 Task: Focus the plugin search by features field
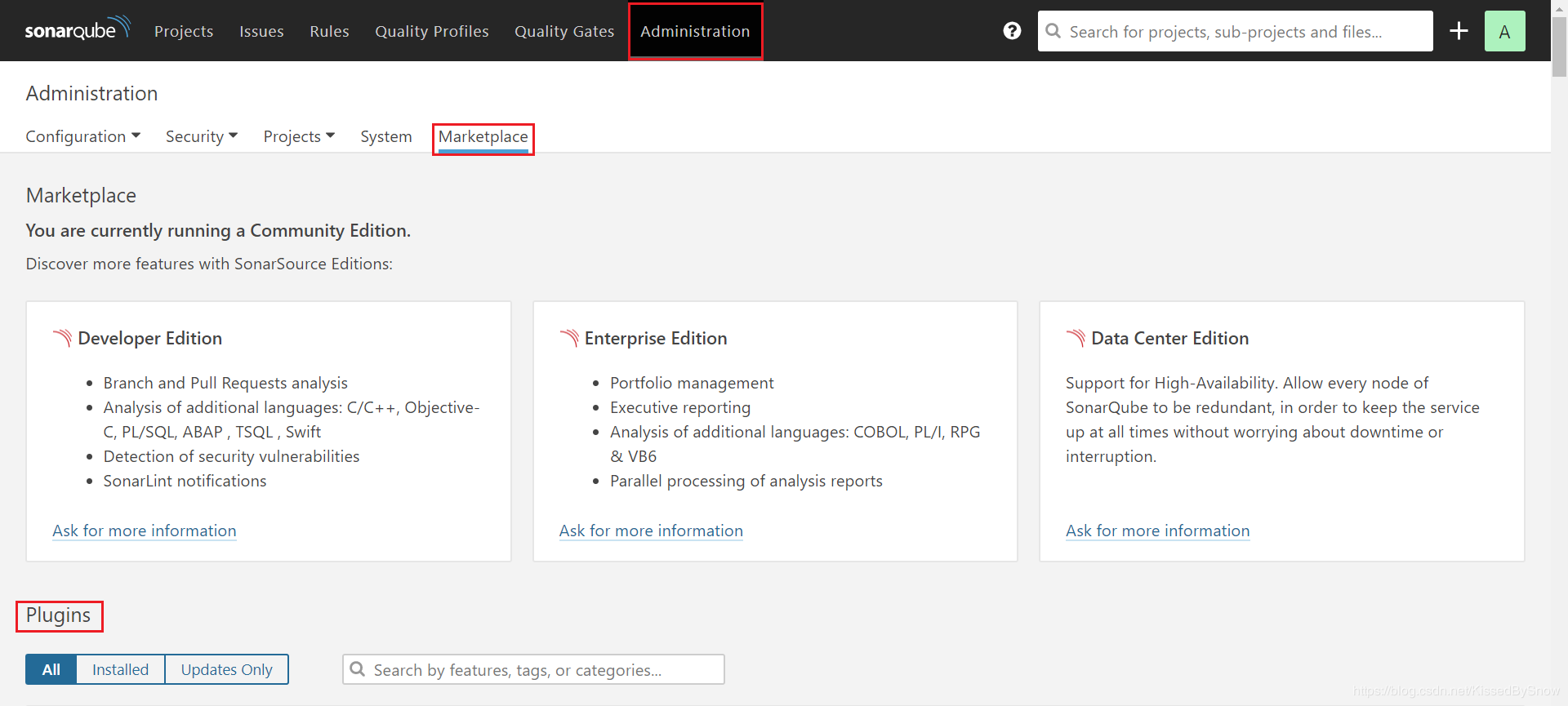pos(533,669)
